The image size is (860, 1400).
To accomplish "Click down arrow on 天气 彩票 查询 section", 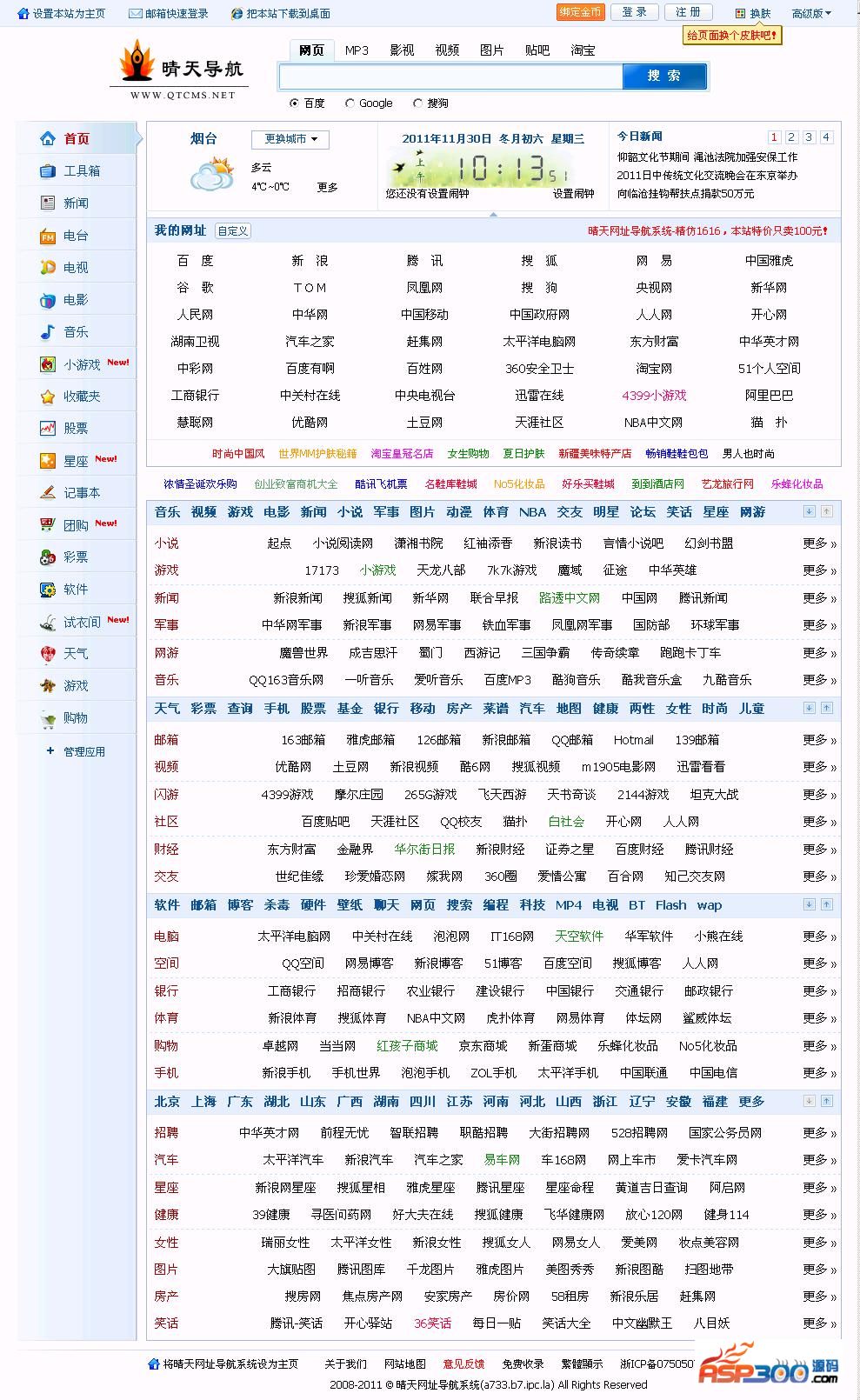I will (x=809, y=708).
